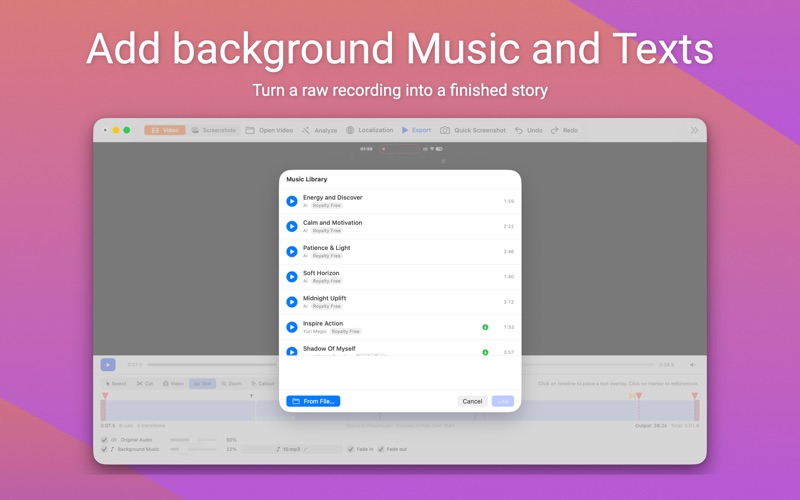Click the video playback progress bar

point(401,365)
